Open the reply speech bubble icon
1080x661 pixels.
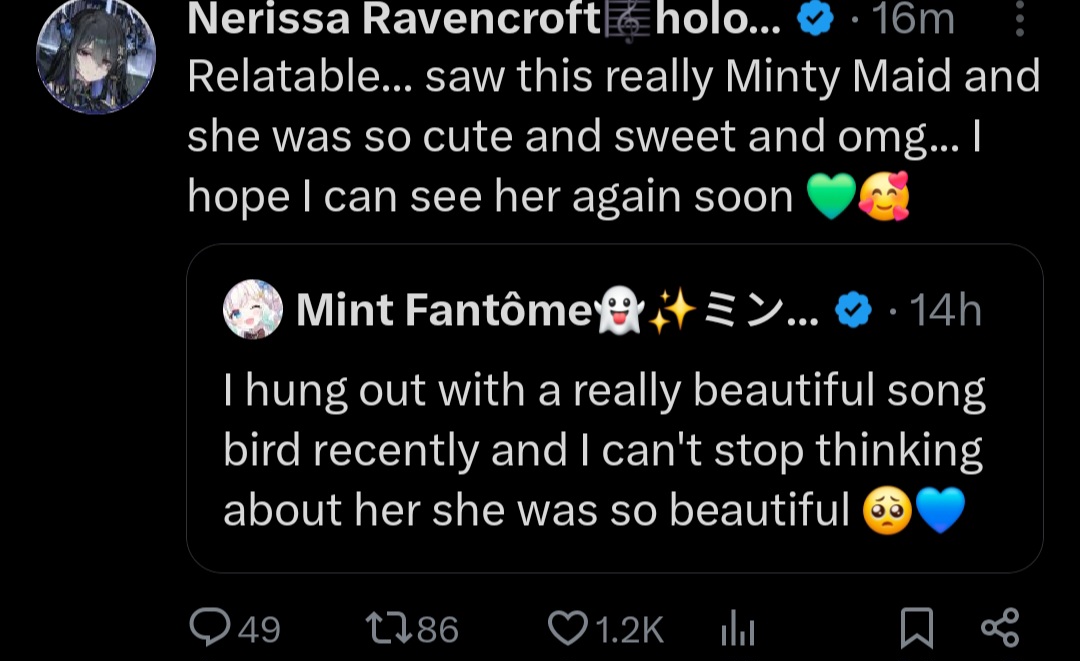[x=210, y=628]
